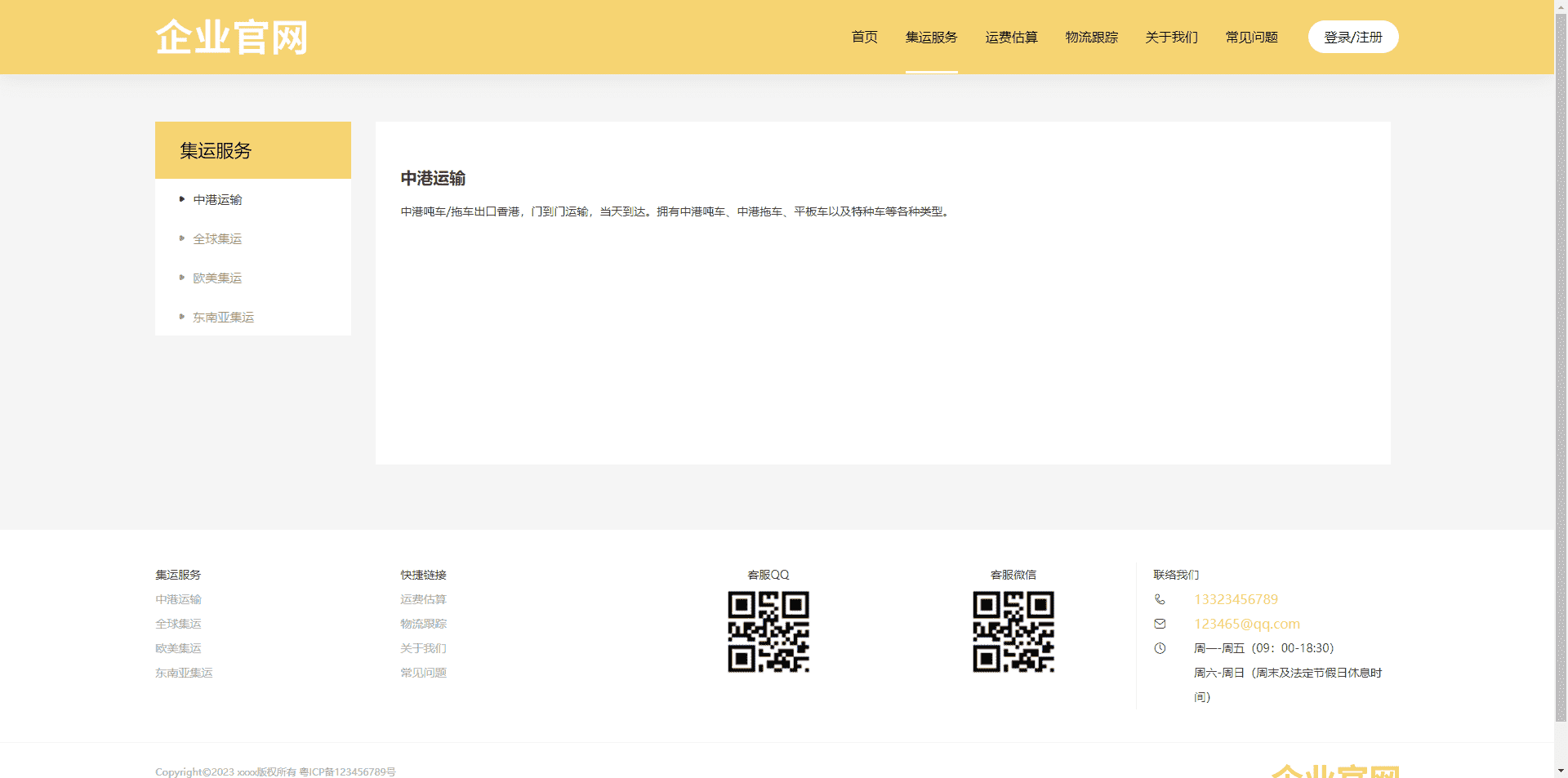Open 物流跟踪 in top navigation
The width and height of the screenshot is (1568, 778).
click(1091, 37)
